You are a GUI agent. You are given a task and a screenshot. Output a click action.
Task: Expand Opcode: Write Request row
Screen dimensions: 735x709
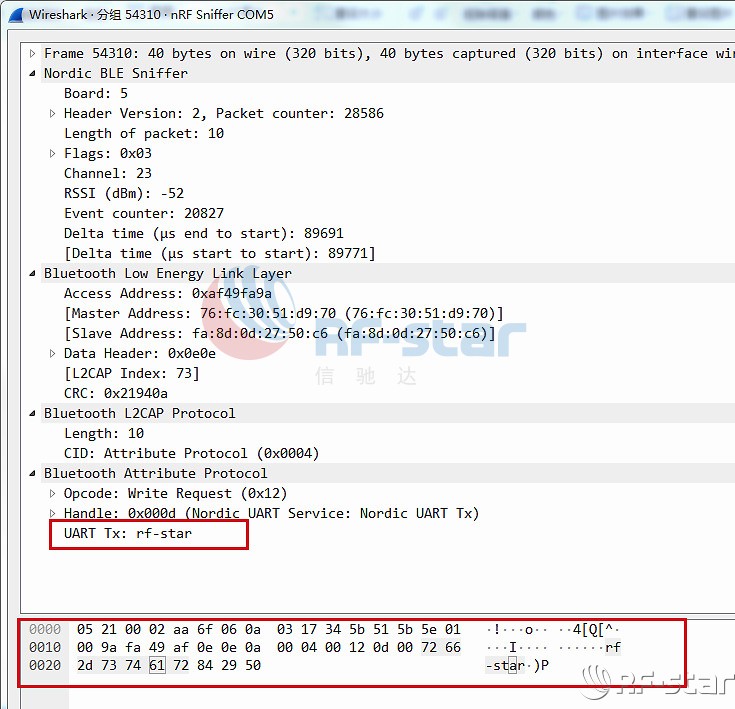[x=52, y=493]
